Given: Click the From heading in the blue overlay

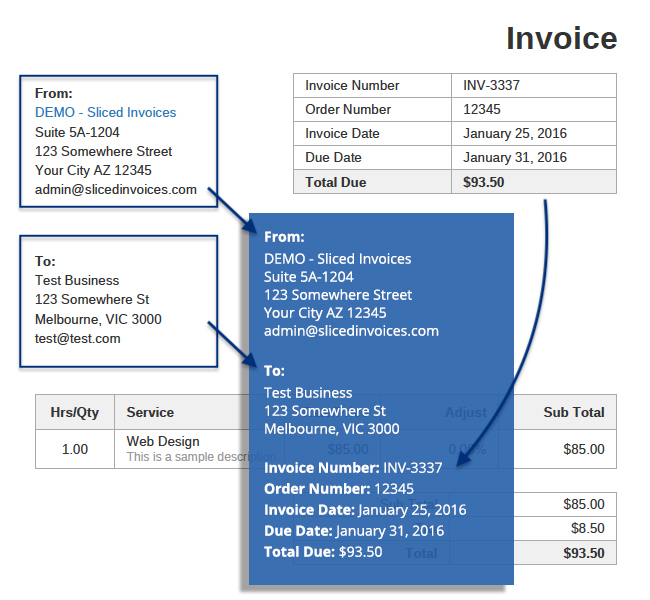Looking at the screenshot, I should 284,237.
